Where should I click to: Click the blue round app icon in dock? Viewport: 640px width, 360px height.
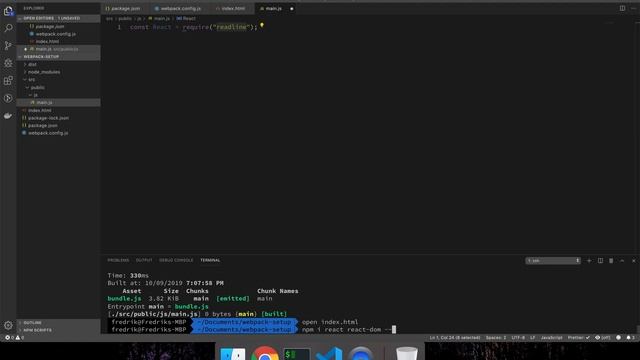(x=361, y=353)
